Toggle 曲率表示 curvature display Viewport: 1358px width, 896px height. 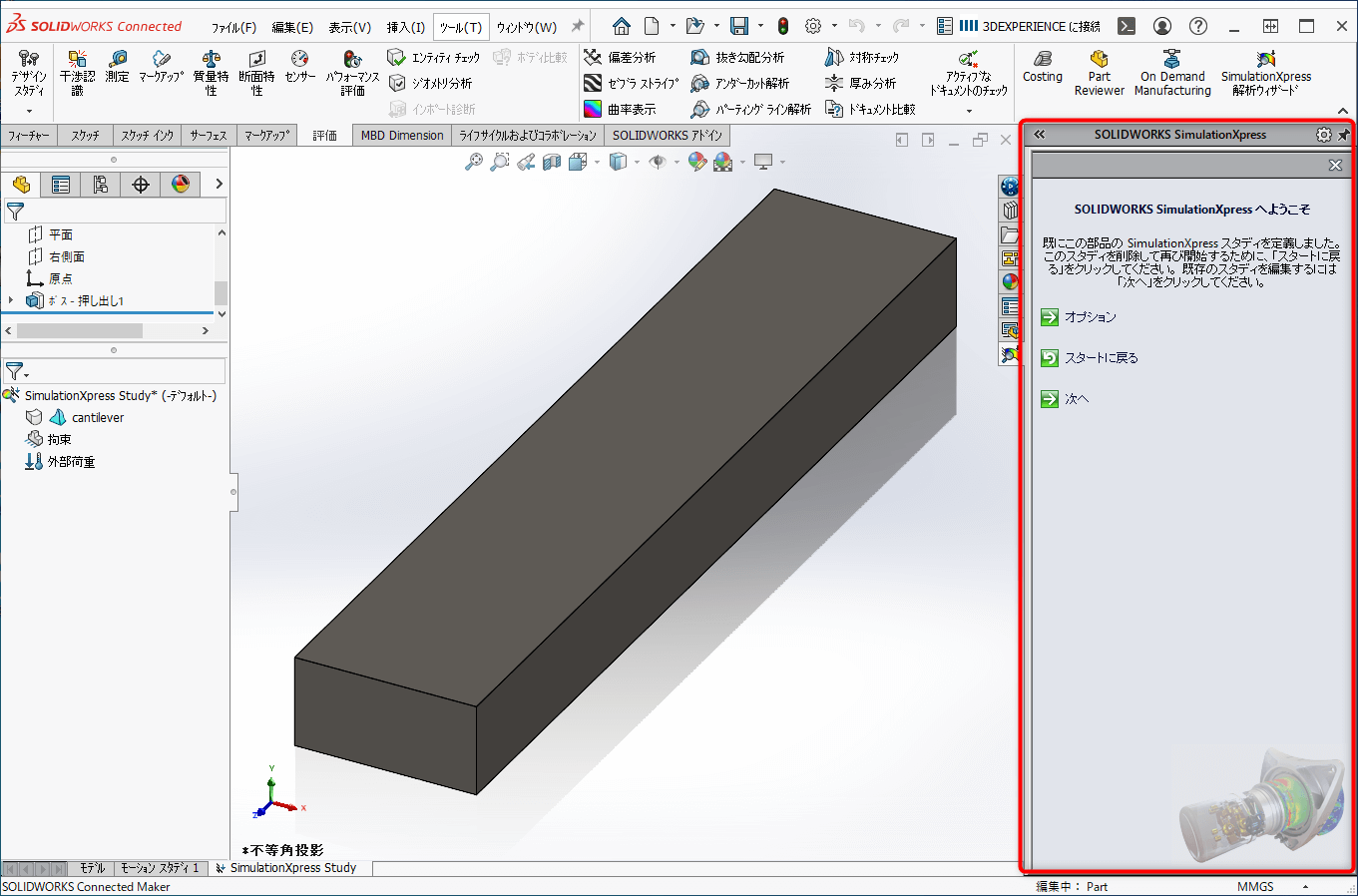pos(613,108)
